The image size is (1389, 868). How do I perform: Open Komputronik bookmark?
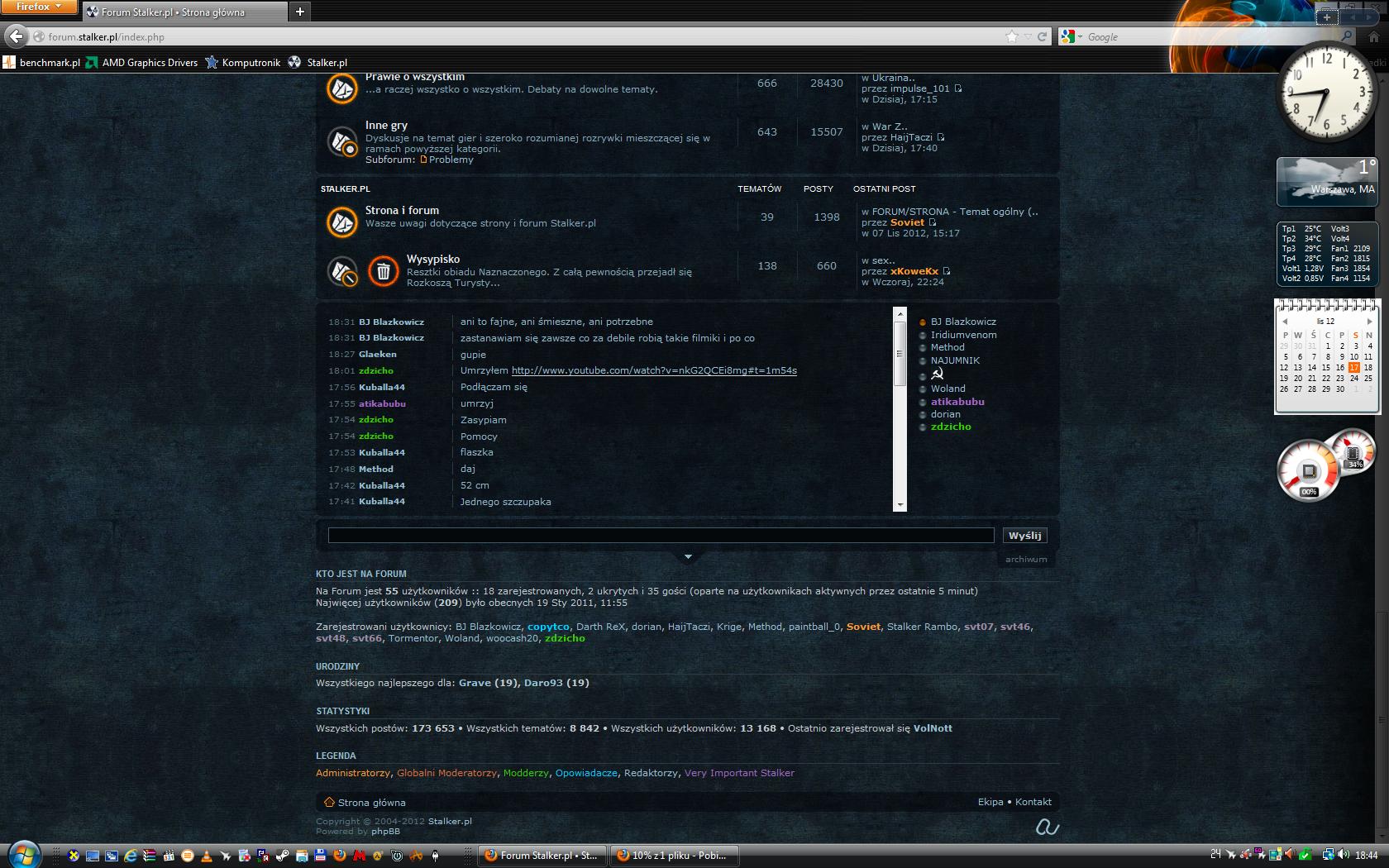[x=243, y=62]
